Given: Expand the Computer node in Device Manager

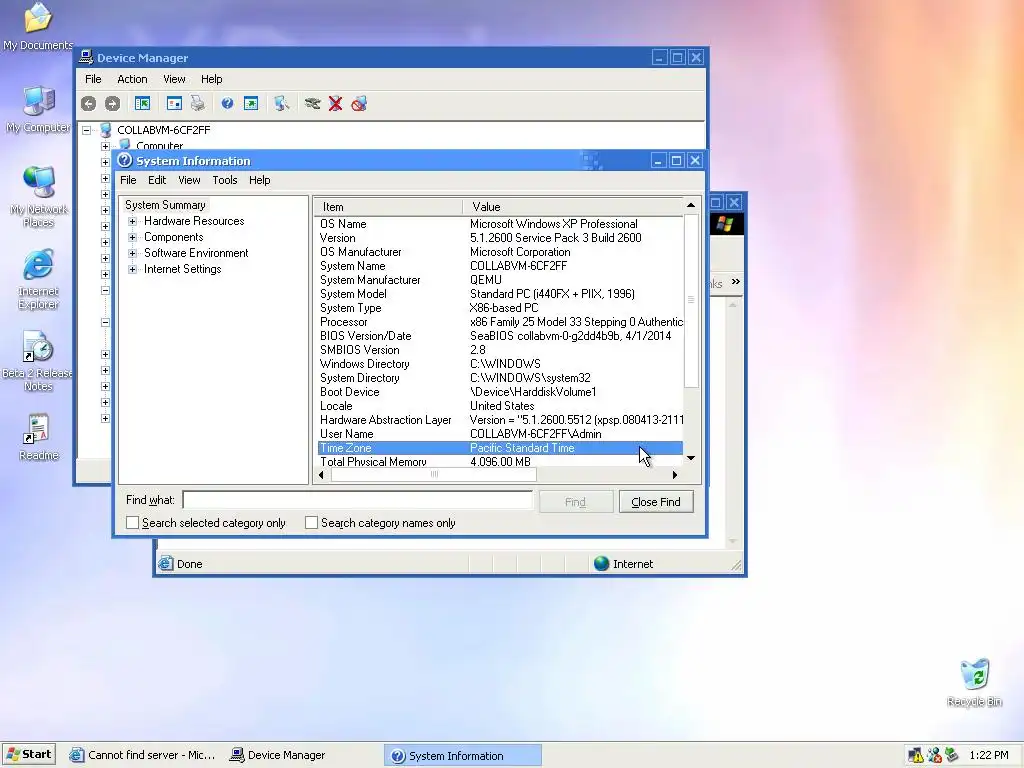Looking at the screenshot, I should pyautogui.click(x=105, y=146).
